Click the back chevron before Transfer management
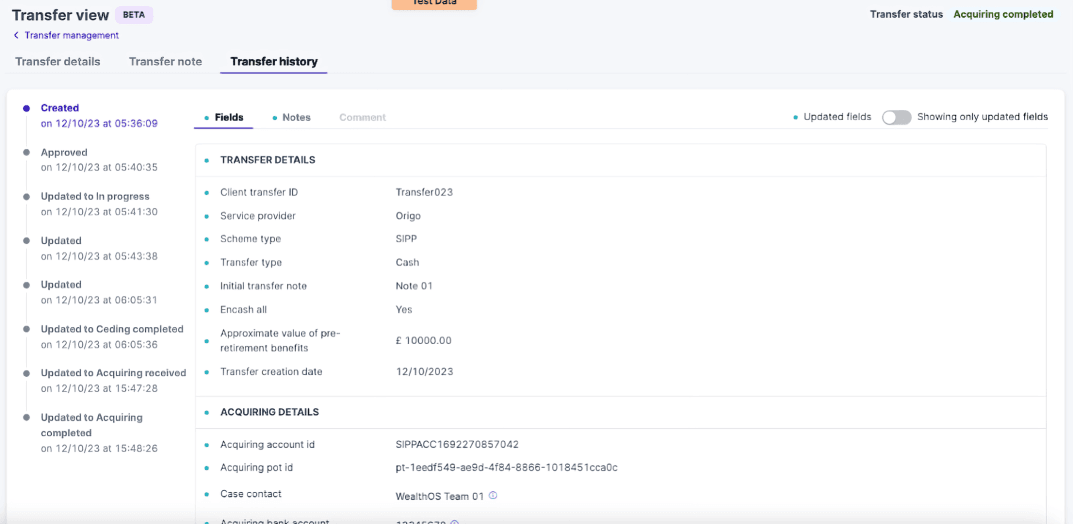1073x524 pixels. [x=16, y=36]
